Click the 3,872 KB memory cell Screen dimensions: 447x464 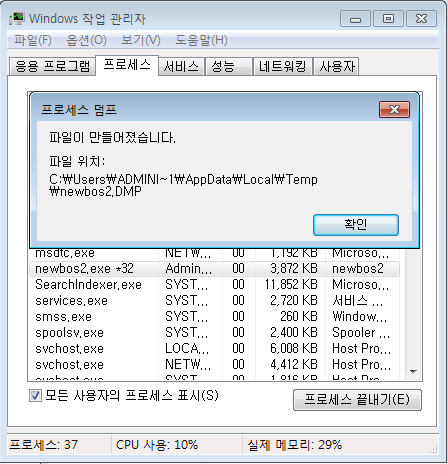tap(294, 269)
